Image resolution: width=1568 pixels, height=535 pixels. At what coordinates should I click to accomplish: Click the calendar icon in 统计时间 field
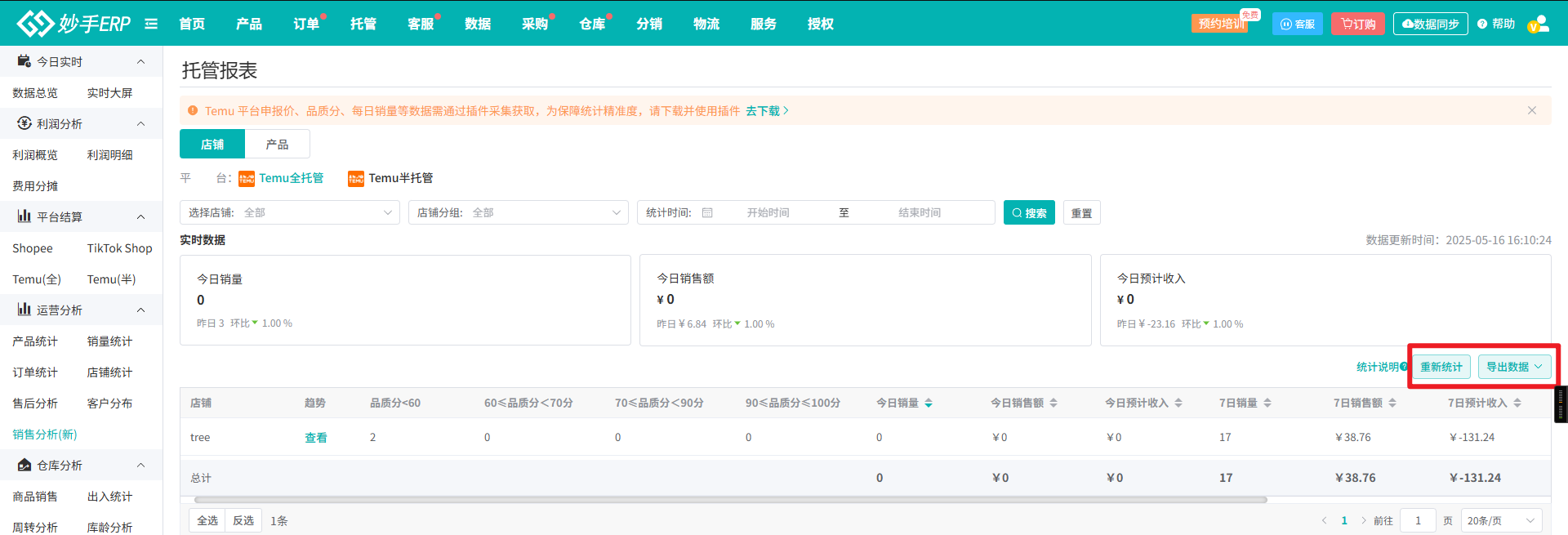click(707, 212)
